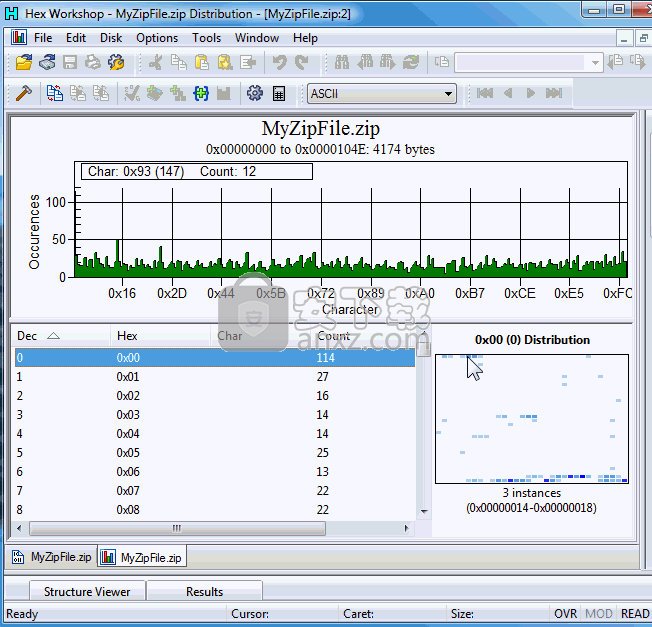Click the READ status bar indicator
This screenshot has height=627, width=652.
coord(635,614)
